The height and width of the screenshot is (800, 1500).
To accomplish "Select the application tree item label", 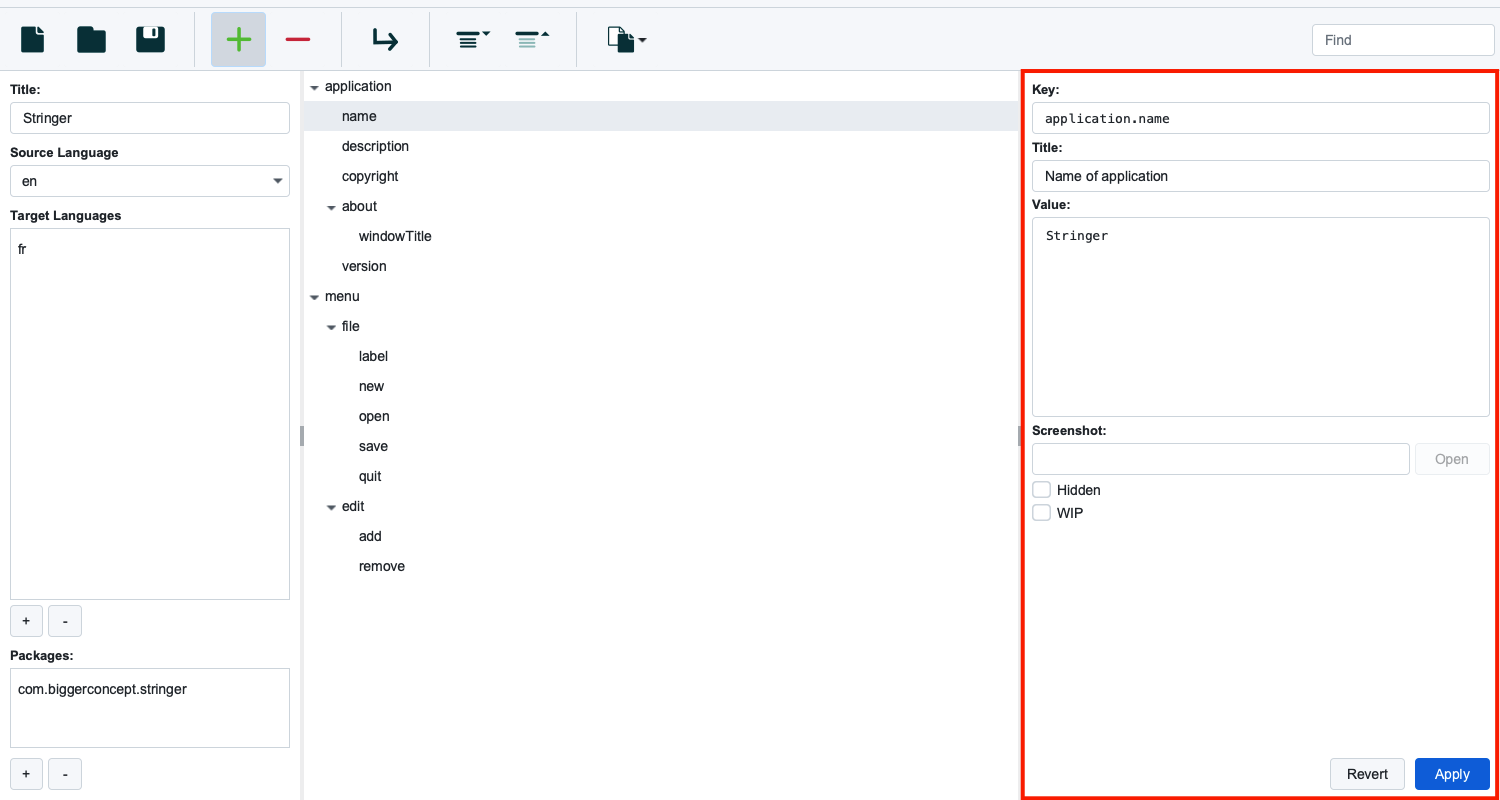I will pos(358,86).
